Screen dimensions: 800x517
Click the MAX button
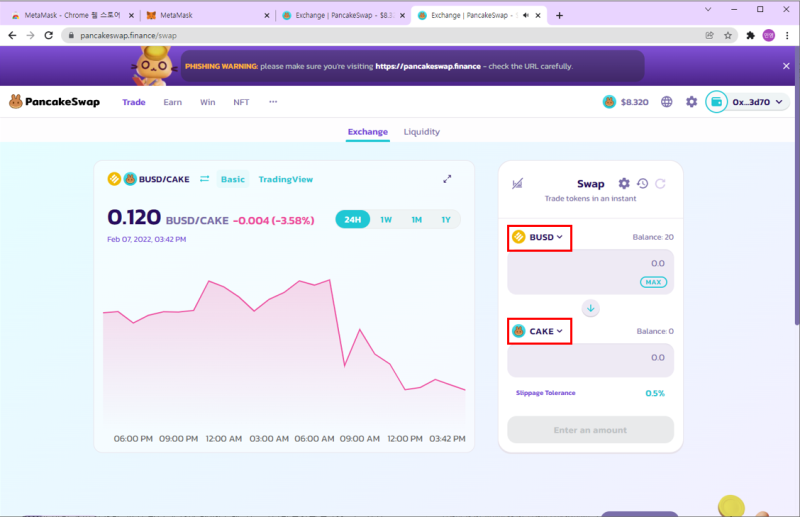point(653,282)
